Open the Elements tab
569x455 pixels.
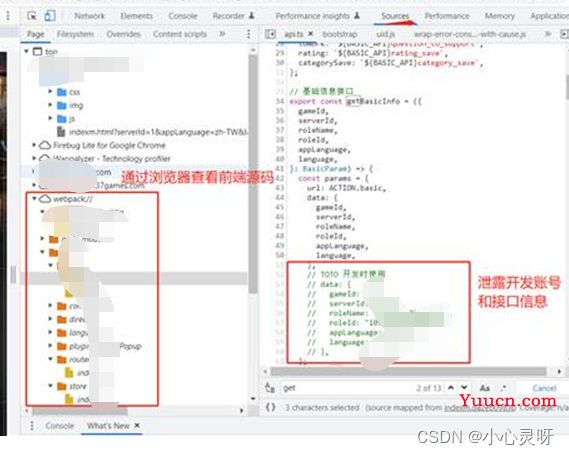coord(136,16)
